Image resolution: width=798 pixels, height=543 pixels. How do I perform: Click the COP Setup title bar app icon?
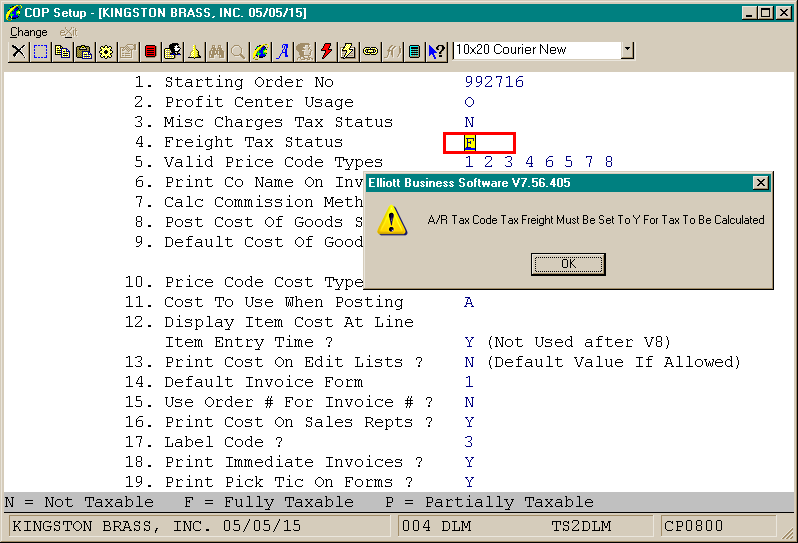(13, 12)
